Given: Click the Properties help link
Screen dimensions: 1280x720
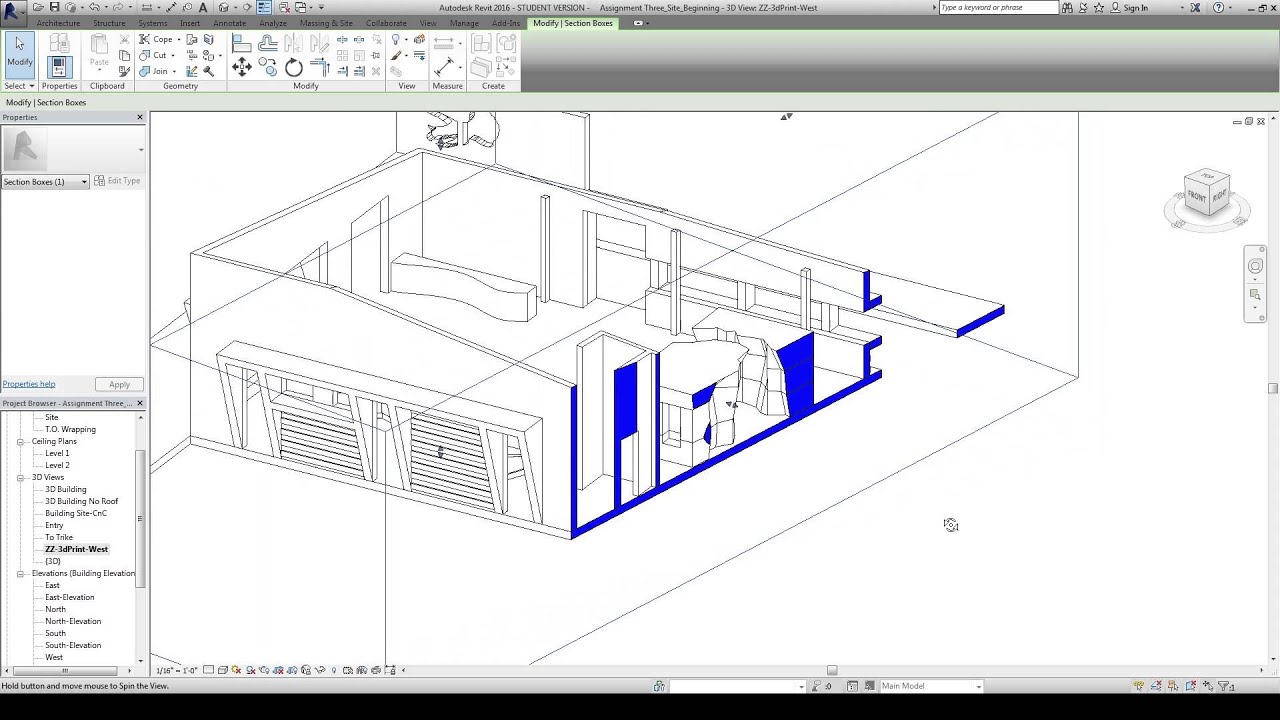Looking at the screenshot, I should pos(29,384).
